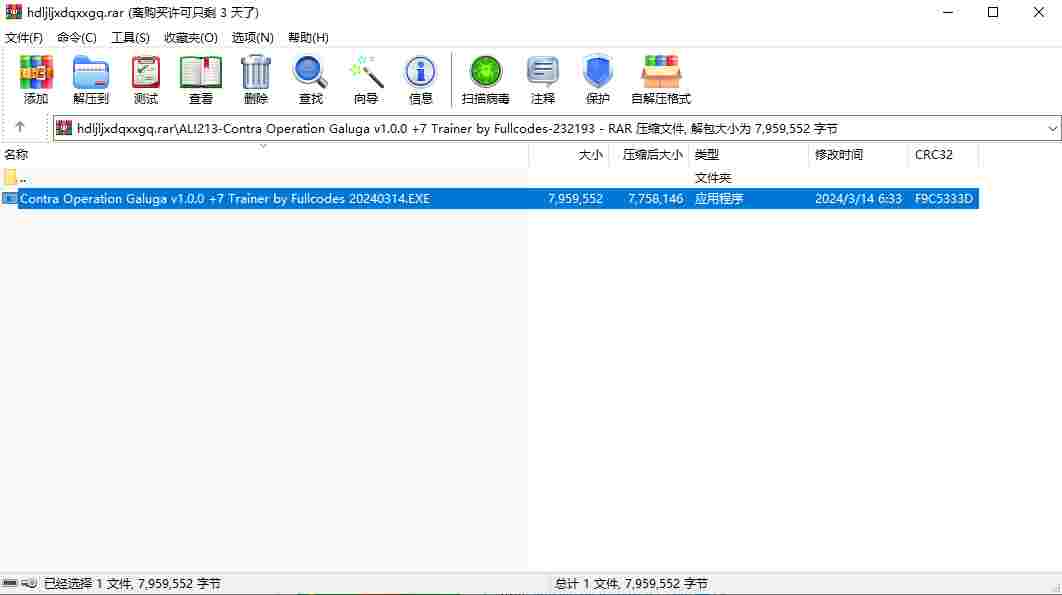Viewport: 1062px width, 595px height.
Task: Minimize the WinRAR window
Action: pyautogui.click(x=948, y=12)
